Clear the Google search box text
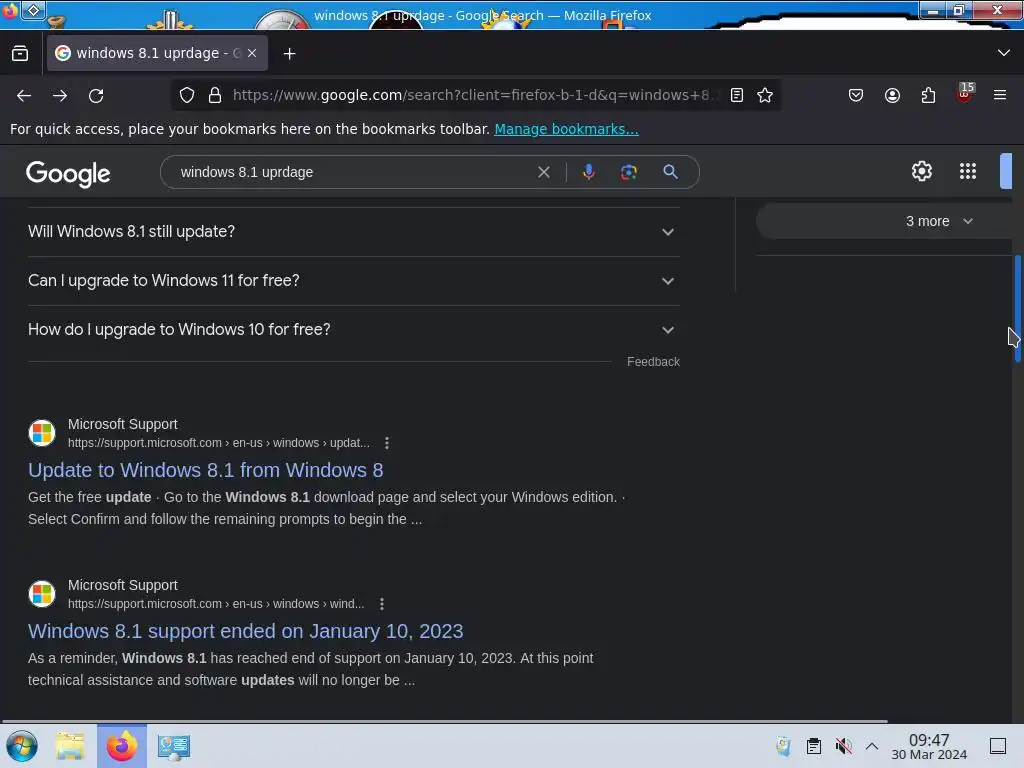The width and height of the screenshot is (1024, 768). 543,172
